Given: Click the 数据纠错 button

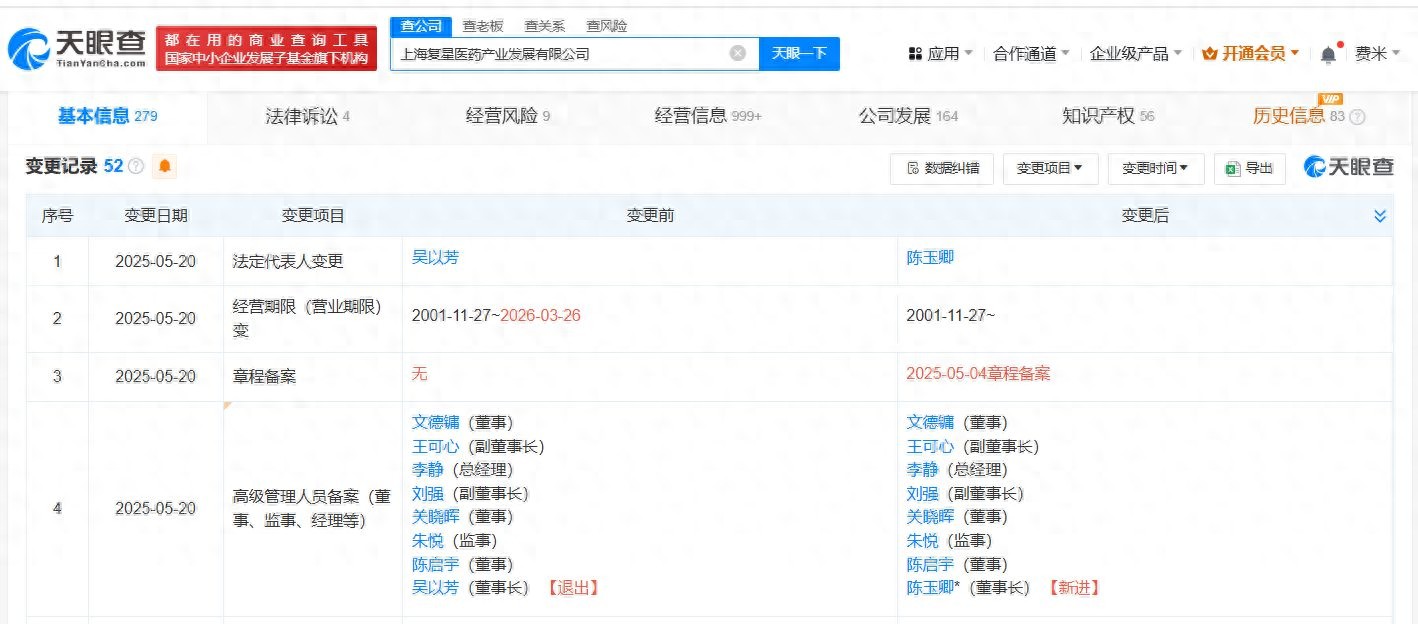Looking at the screenshot, I should 942,169.
